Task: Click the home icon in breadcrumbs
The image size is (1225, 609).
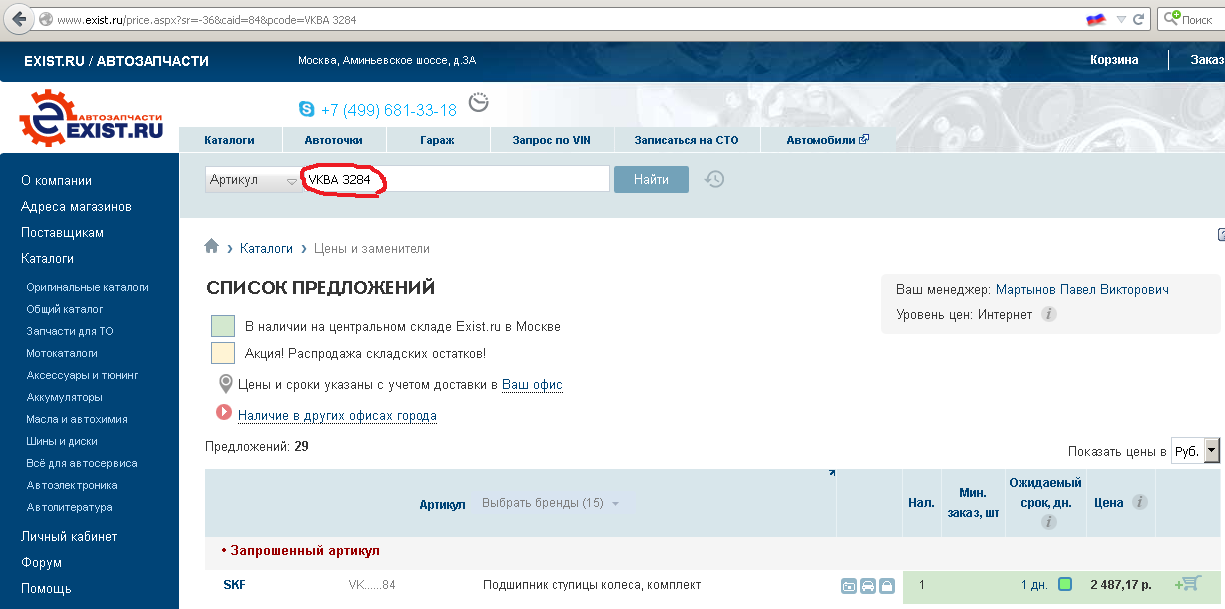Action: click(x=211, y=247)
